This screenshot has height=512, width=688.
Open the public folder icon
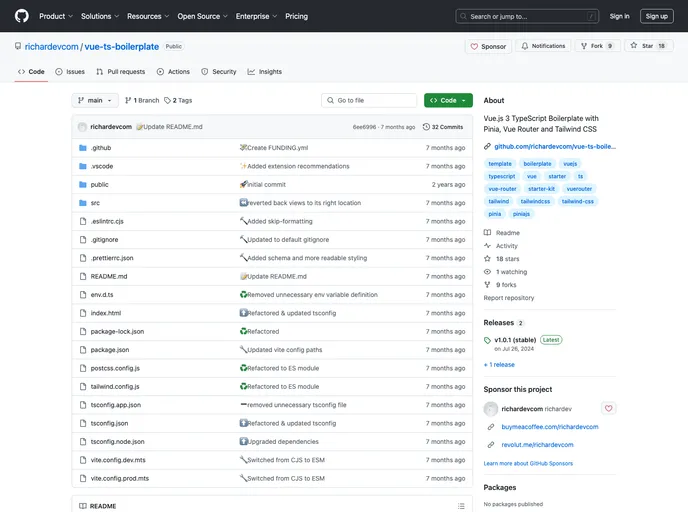(82, 185)
